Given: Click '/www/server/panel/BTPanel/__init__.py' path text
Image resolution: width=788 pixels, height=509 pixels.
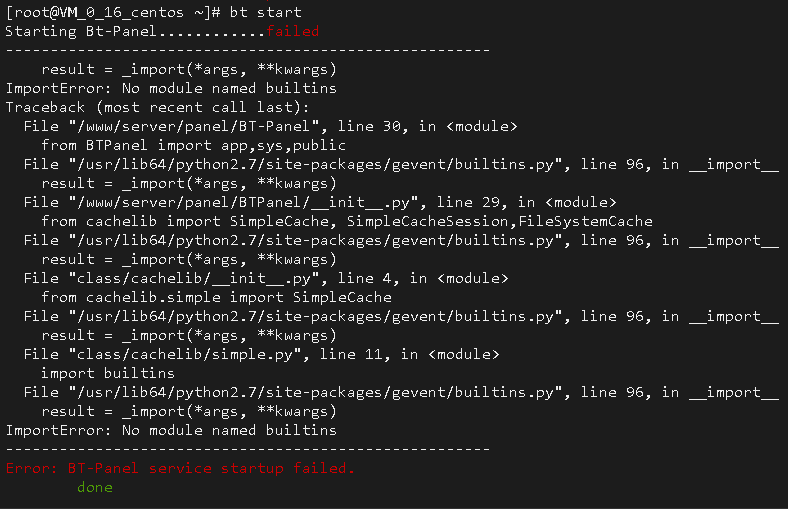Looking at the screenshot, I should [x=244, y=202].
